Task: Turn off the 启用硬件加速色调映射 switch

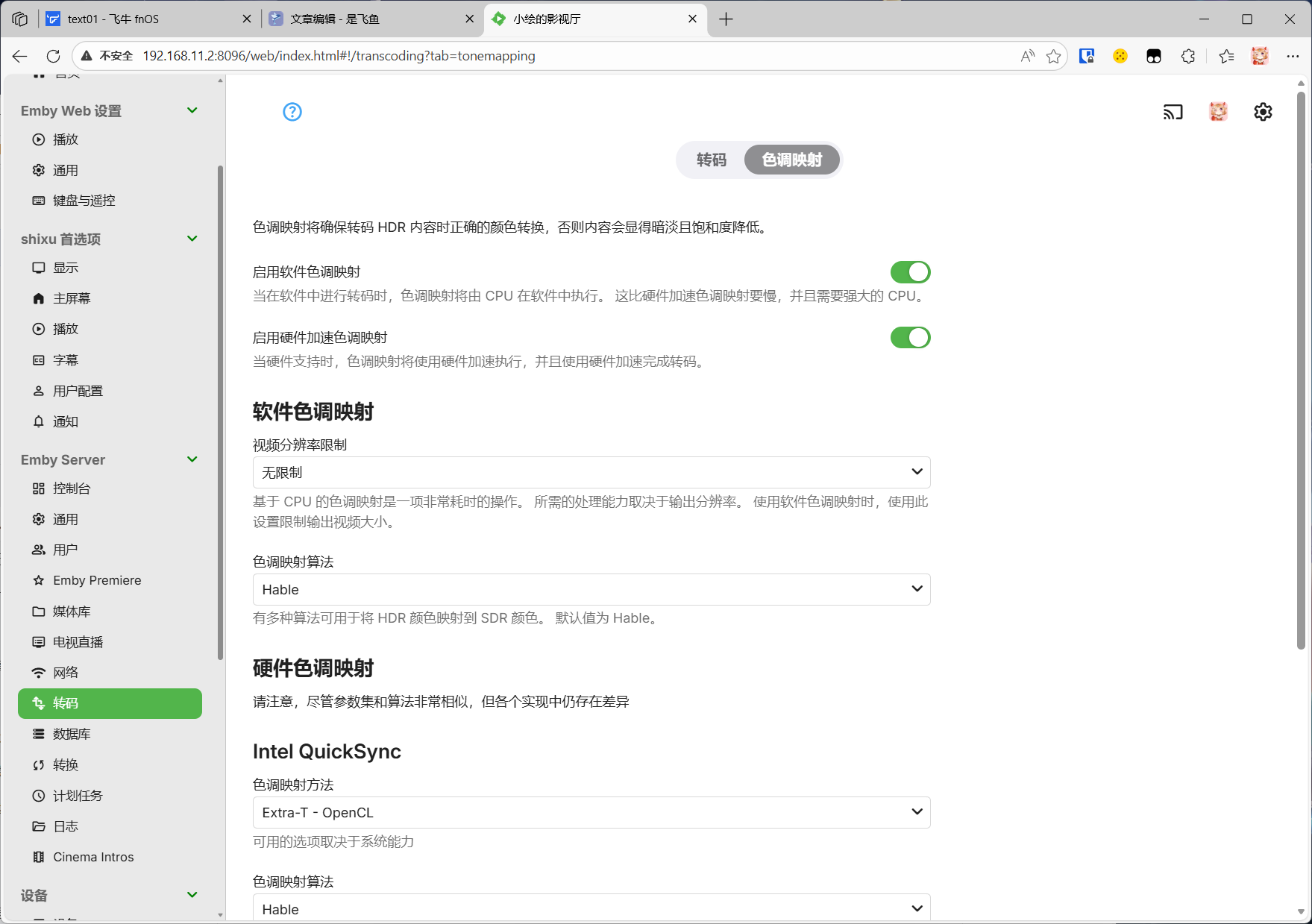Action: pos(910,338)
